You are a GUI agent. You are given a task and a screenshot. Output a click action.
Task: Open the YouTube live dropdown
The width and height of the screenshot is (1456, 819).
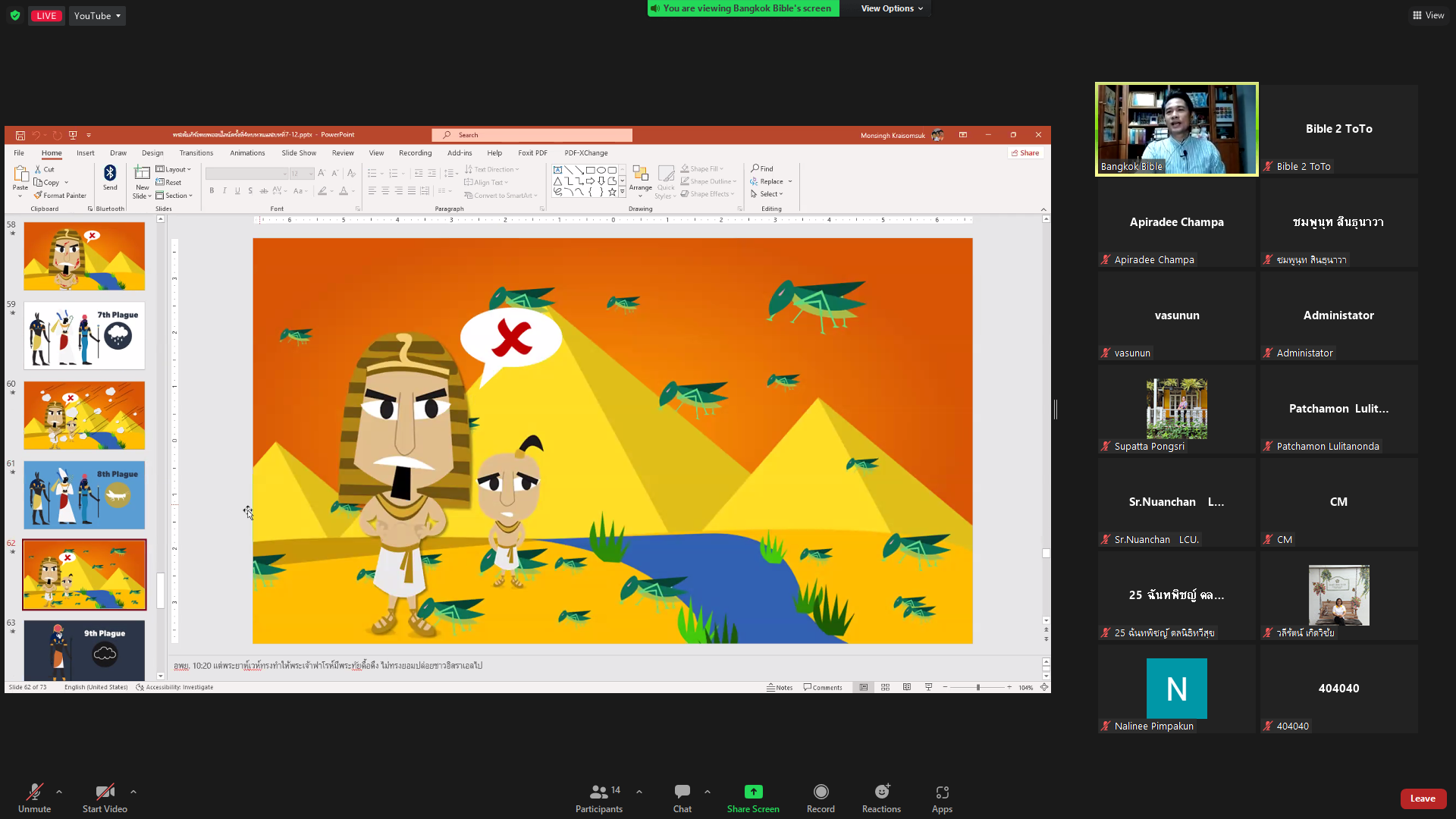coord(97,15)
